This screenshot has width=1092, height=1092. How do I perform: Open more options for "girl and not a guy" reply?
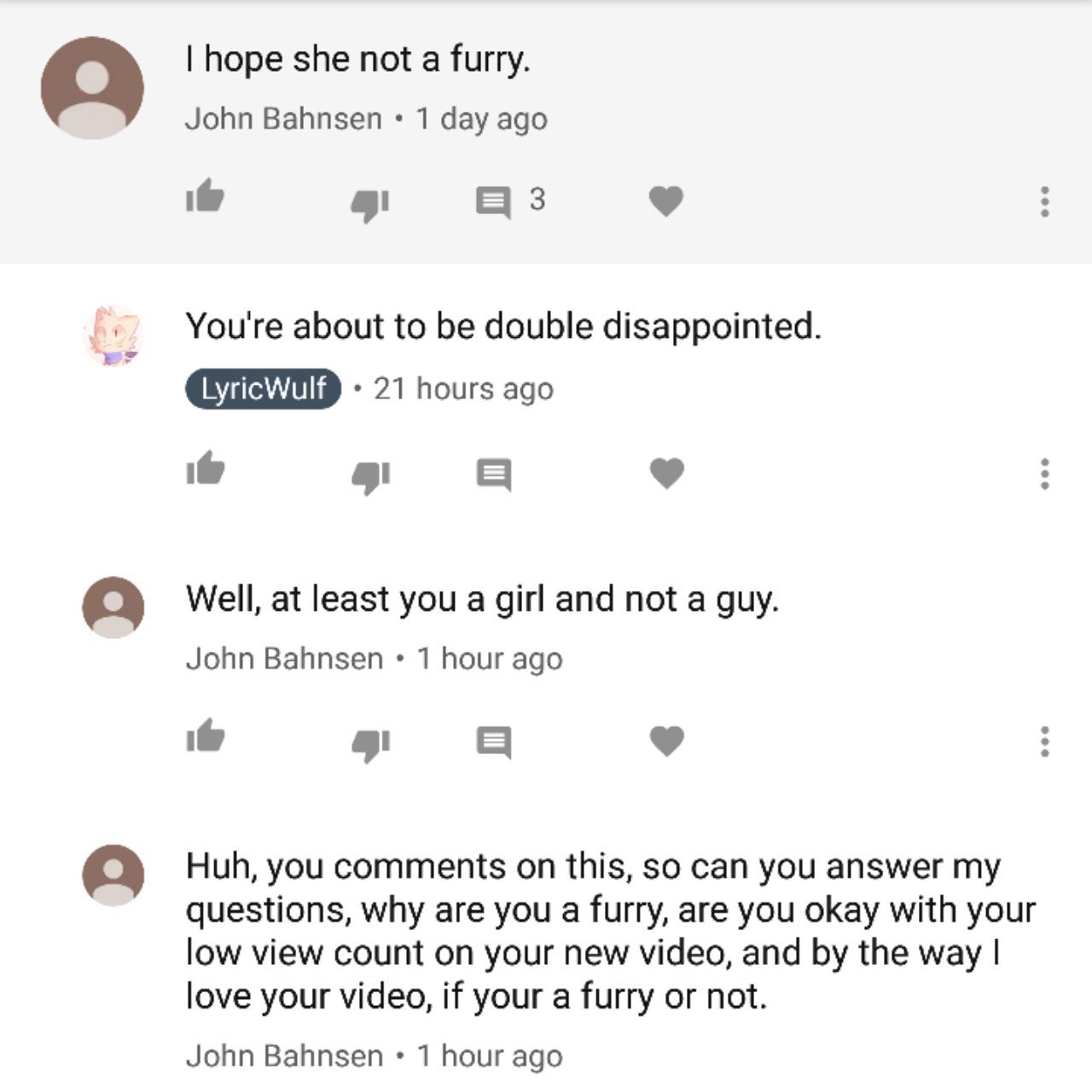[x=1044, y=741]
